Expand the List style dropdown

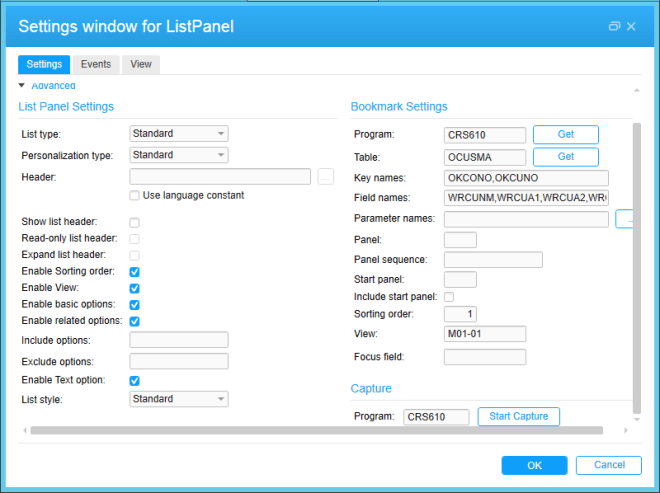[179, 399]
